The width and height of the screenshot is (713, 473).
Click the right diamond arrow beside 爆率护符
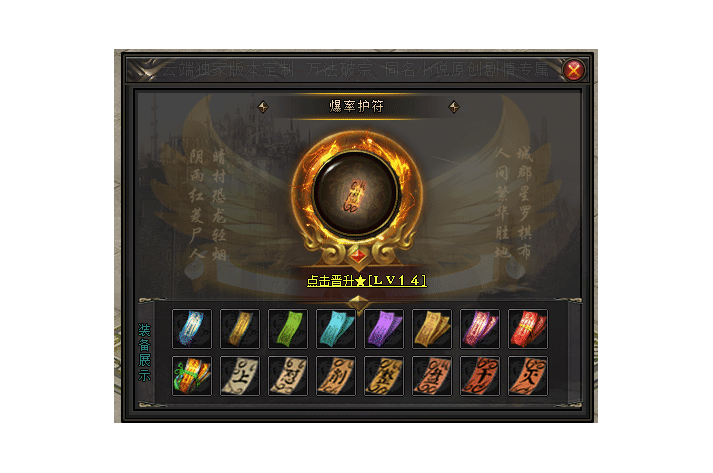tap(454, 107)
